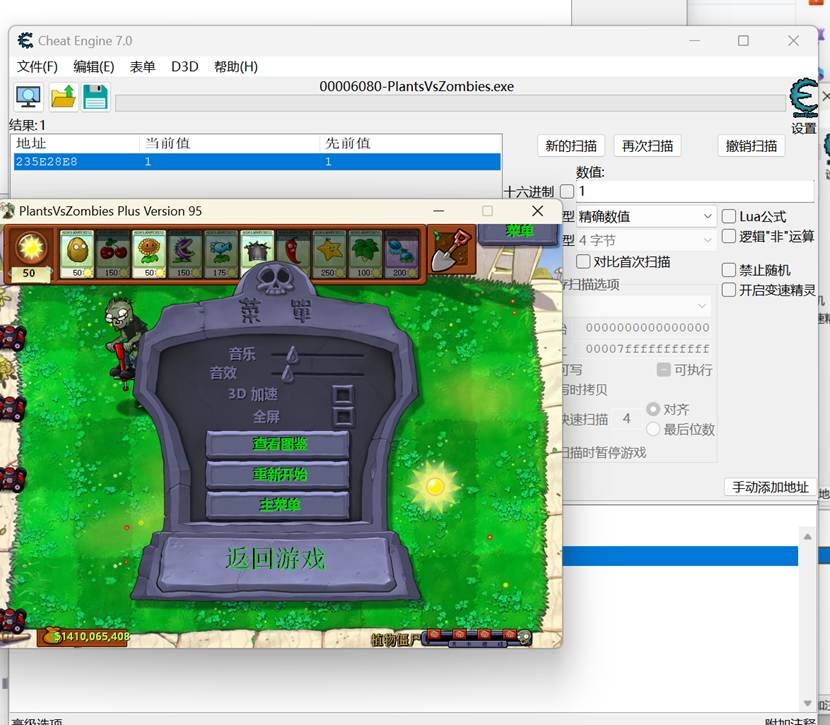This screenshot has width=830, height=725.
Task: Pick up the shovel tool
Action: (x=451, y=251)
